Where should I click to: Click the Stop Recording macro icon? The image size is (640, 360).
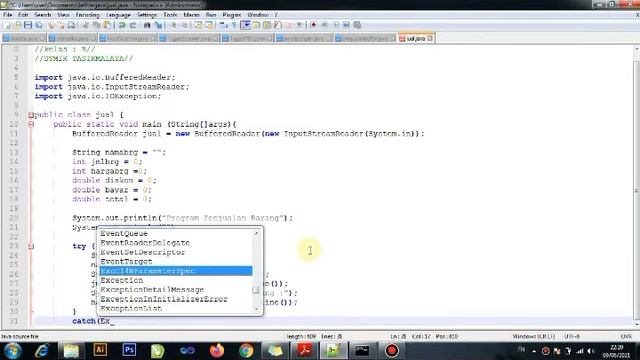[x=324, y=25]
